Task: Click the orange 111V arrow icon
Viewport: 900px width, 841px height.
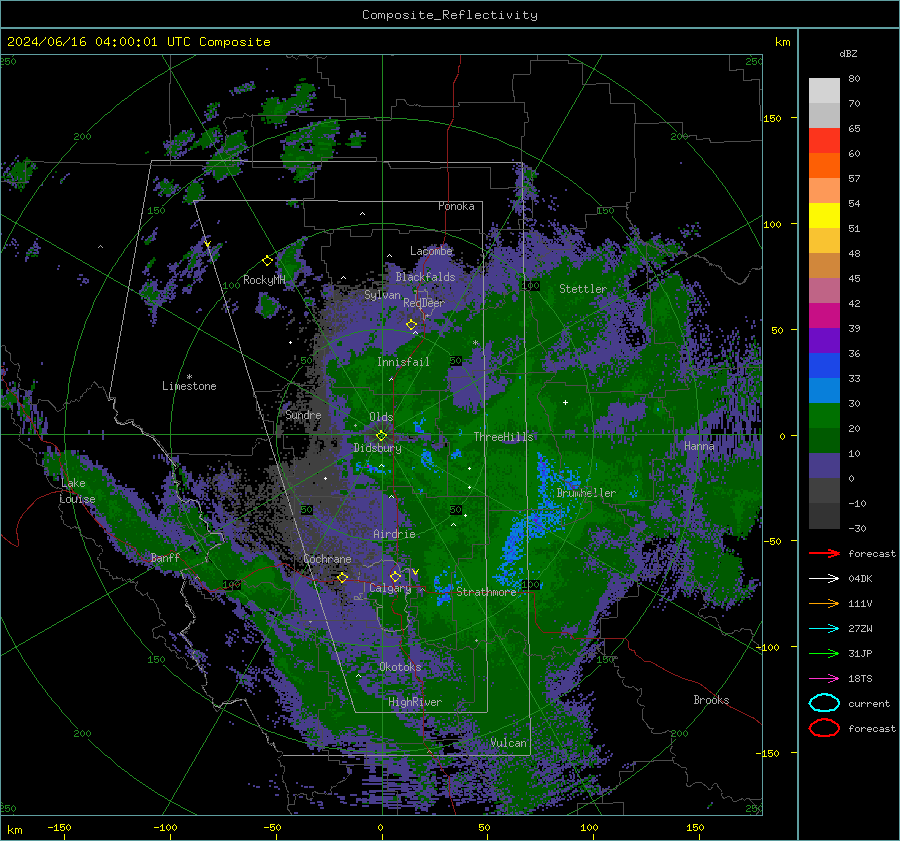Action: coord(824,603)
